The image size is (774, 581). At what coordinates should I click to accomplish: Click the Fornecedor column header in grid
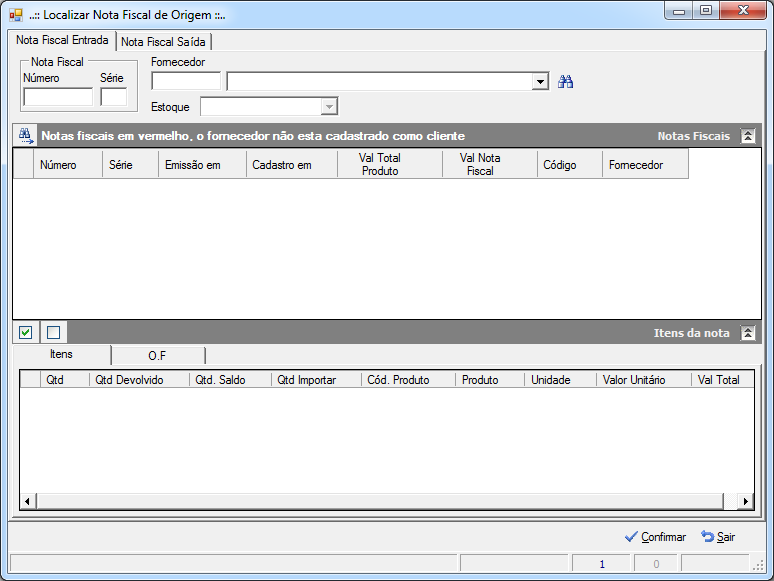tap(645, 165)
